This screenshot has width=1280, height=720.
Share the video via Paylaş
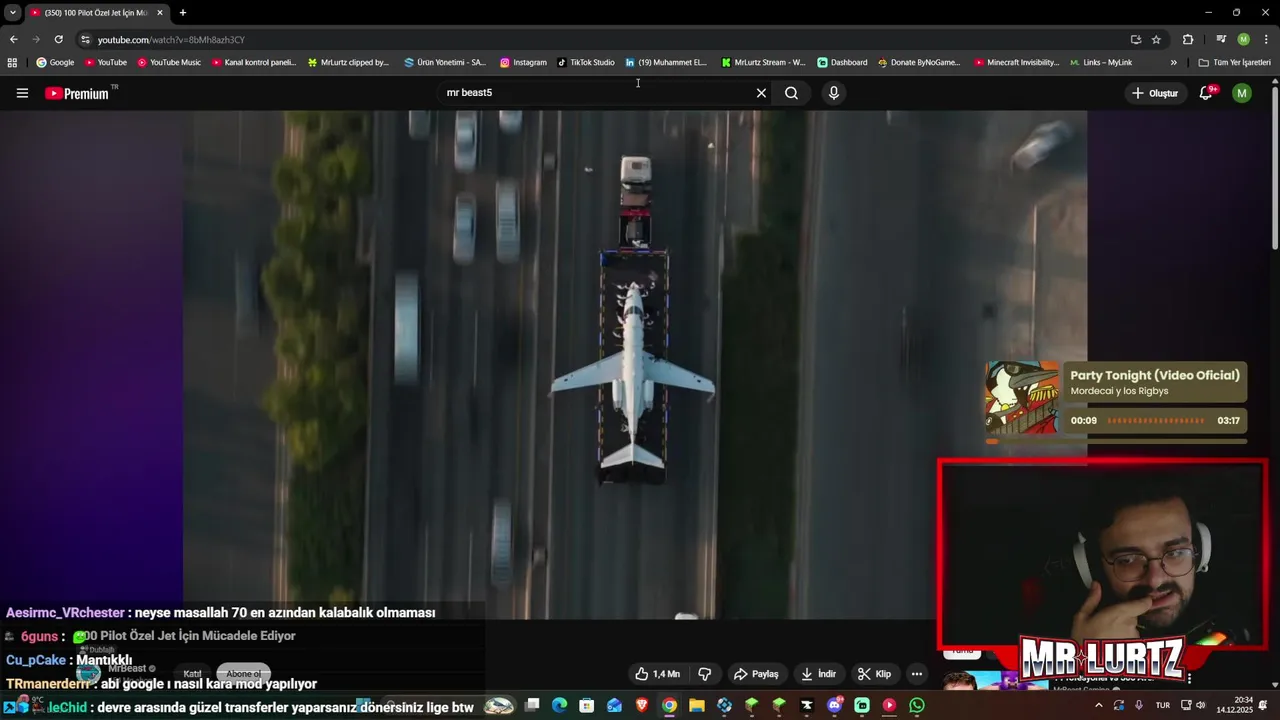[755, 674]
